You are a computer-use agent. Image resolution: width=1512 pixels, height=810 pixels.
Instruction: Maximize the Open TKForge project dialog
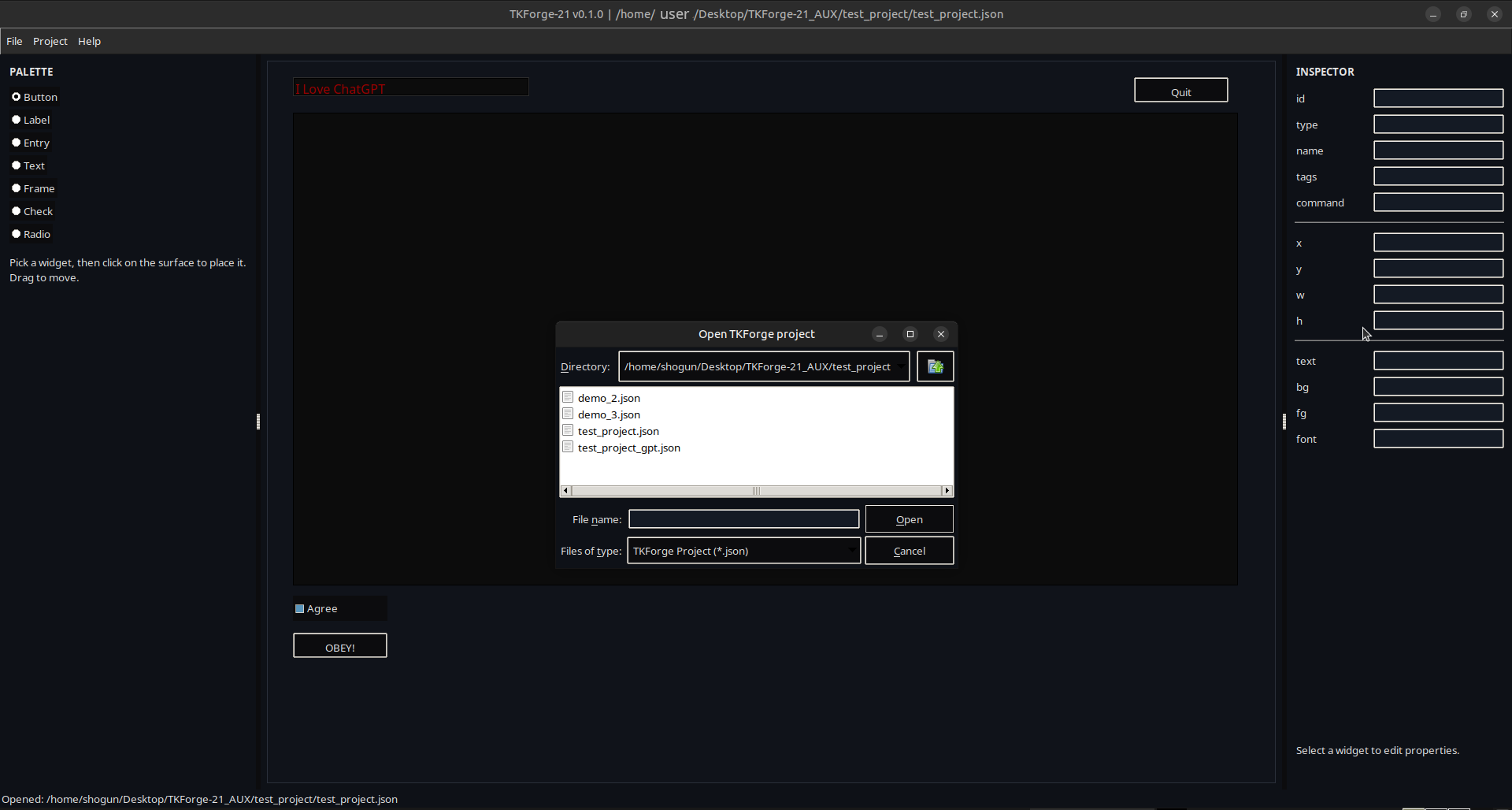click(910, 334)
